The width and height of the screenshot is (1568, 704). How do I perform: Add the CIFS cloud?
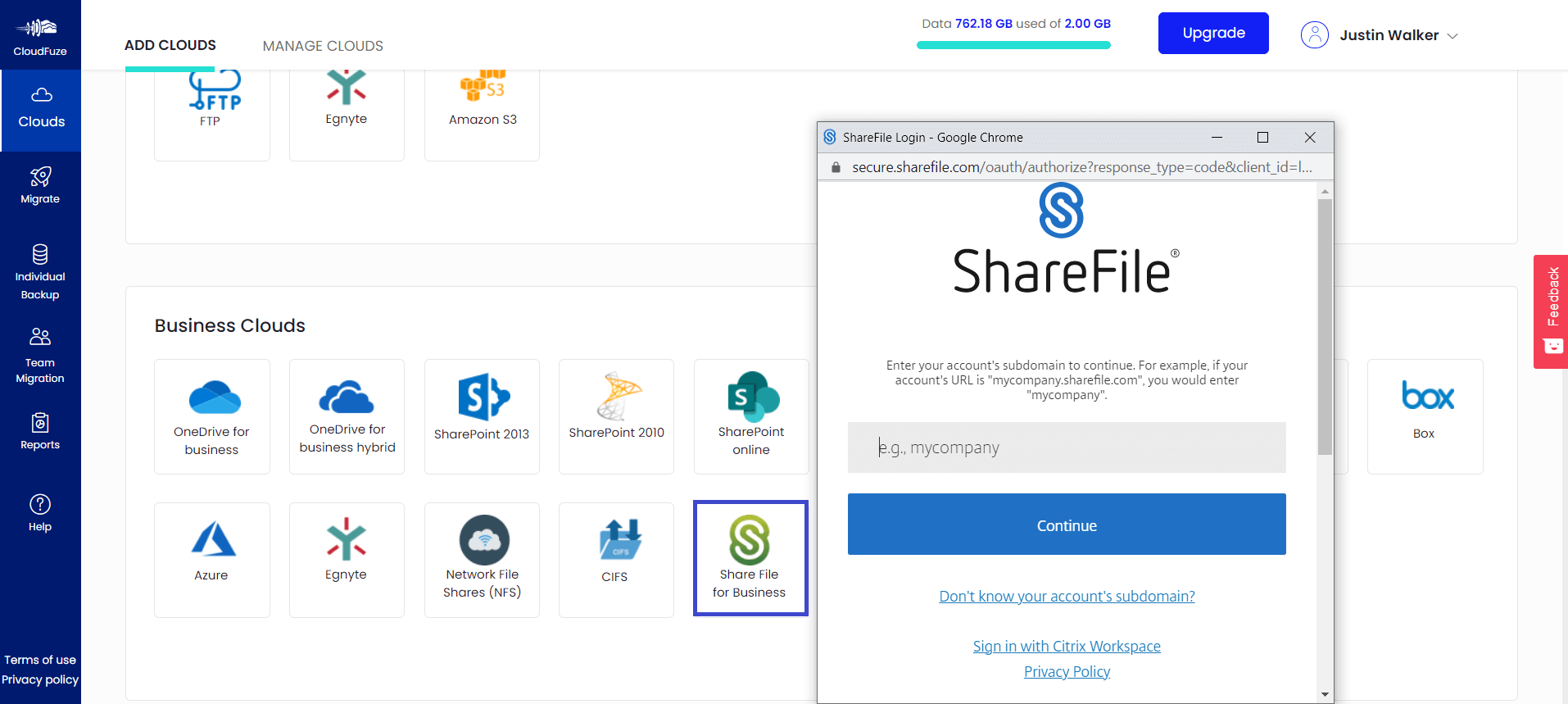click(x=616, y=560)
